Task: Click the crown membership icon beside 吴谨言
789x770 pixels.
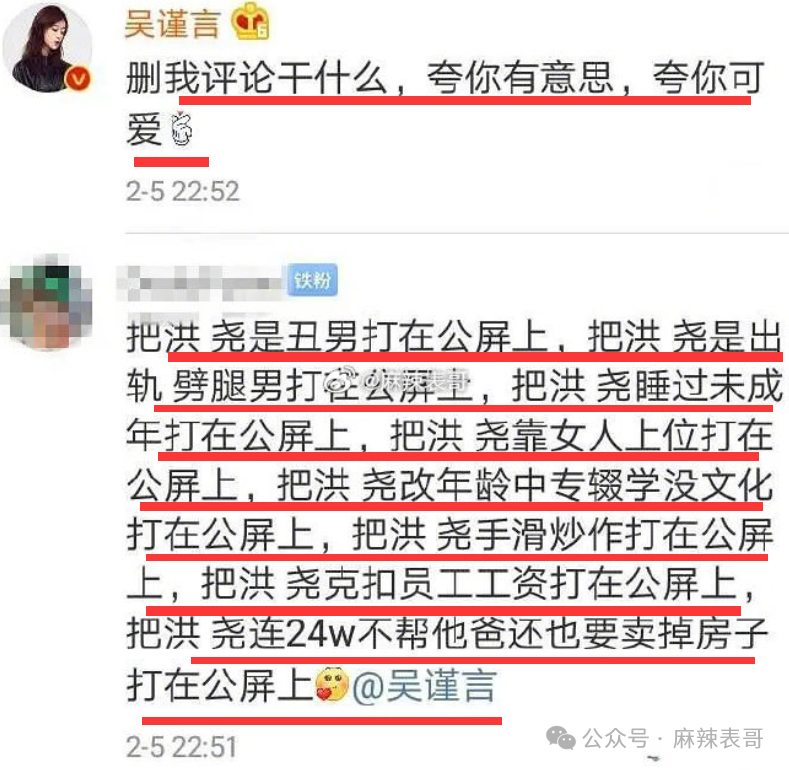Action: 250,24
